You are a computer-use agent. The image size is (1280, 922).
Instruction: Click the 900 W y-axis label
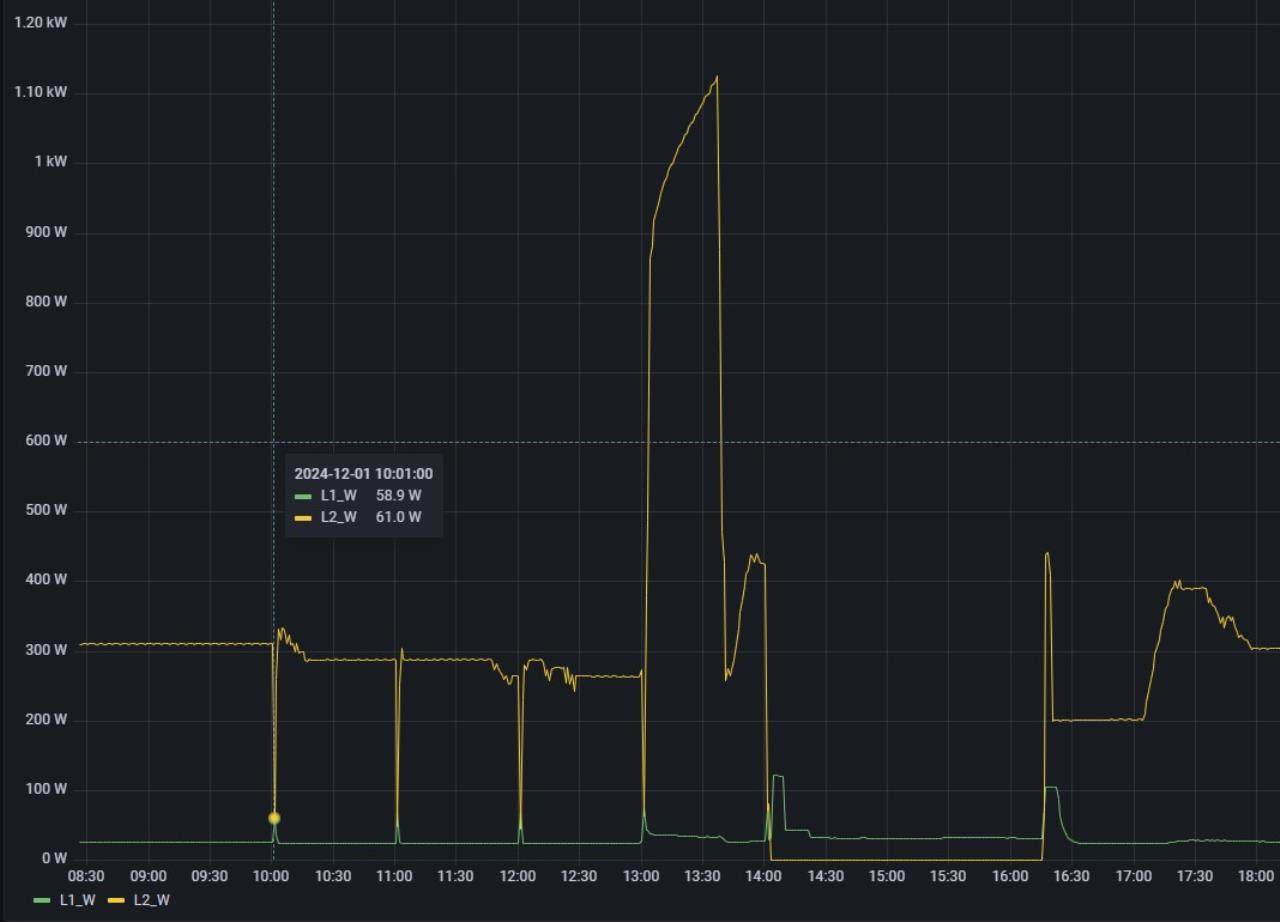pos(47,232)
